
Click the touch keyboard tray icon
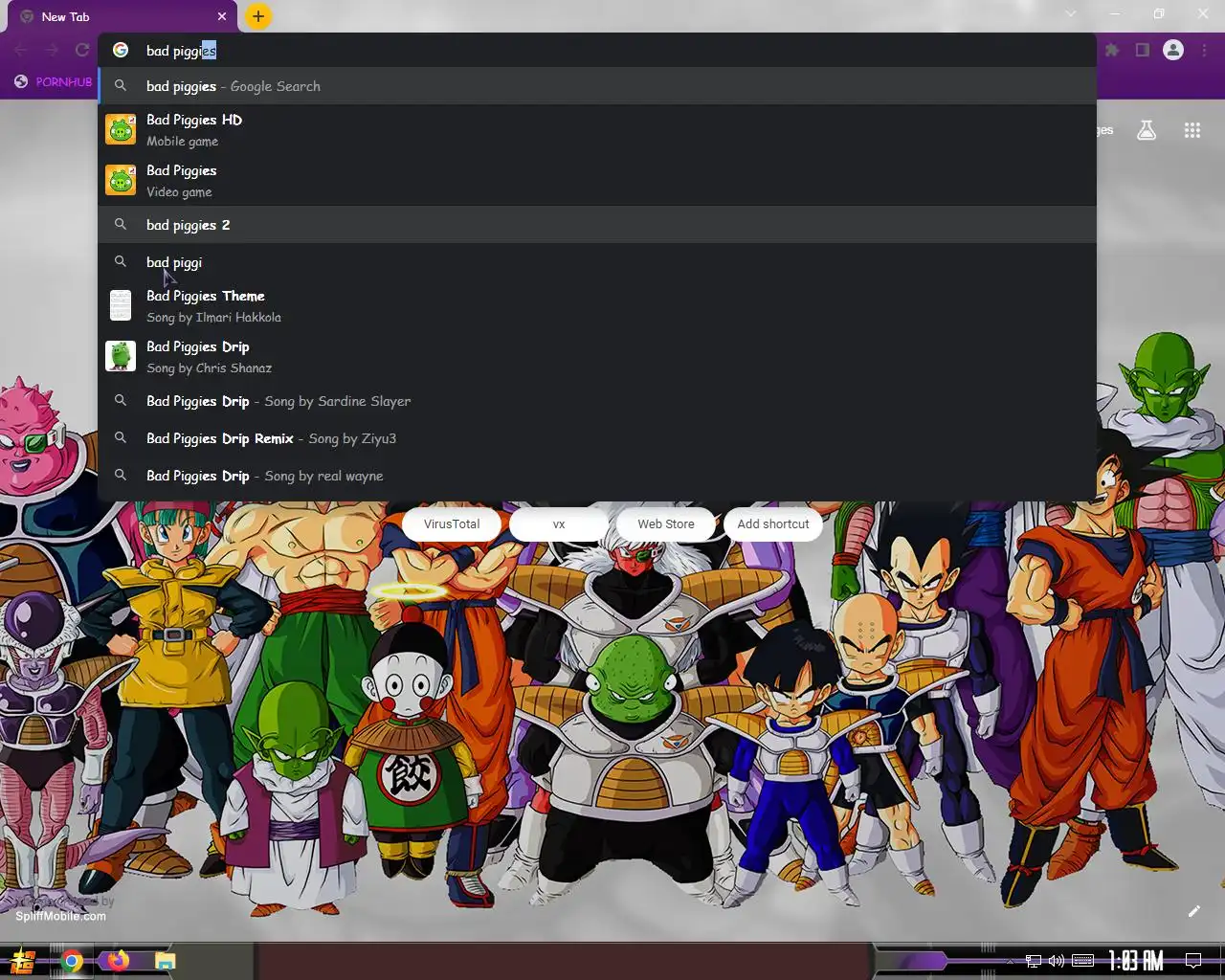point(1083,961)
